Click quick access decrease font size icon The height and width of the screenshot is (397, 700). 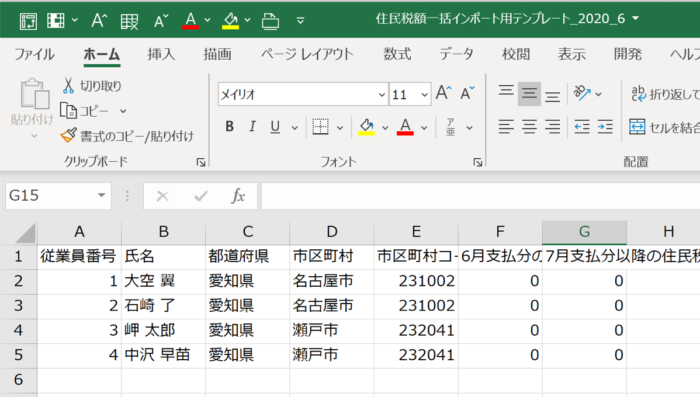click(x=161, y=21)
